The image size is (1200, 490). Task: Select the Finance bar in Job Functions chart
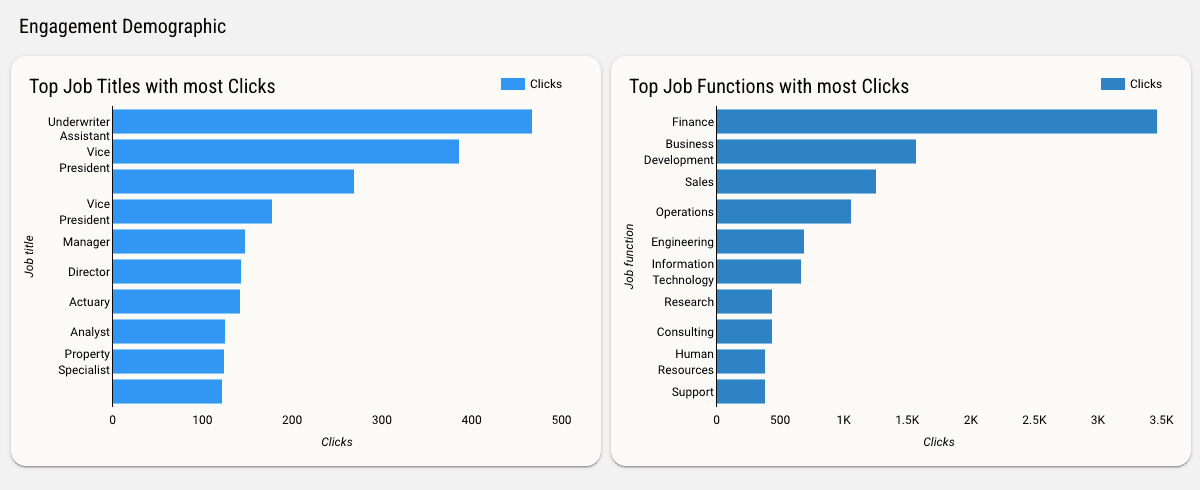(937, 122)
